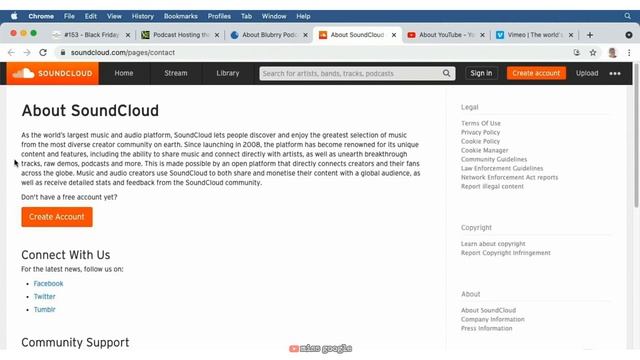640x360 pixels.
Task: Close the Podcast Hosting tab
Action: [x=217, y=35]
